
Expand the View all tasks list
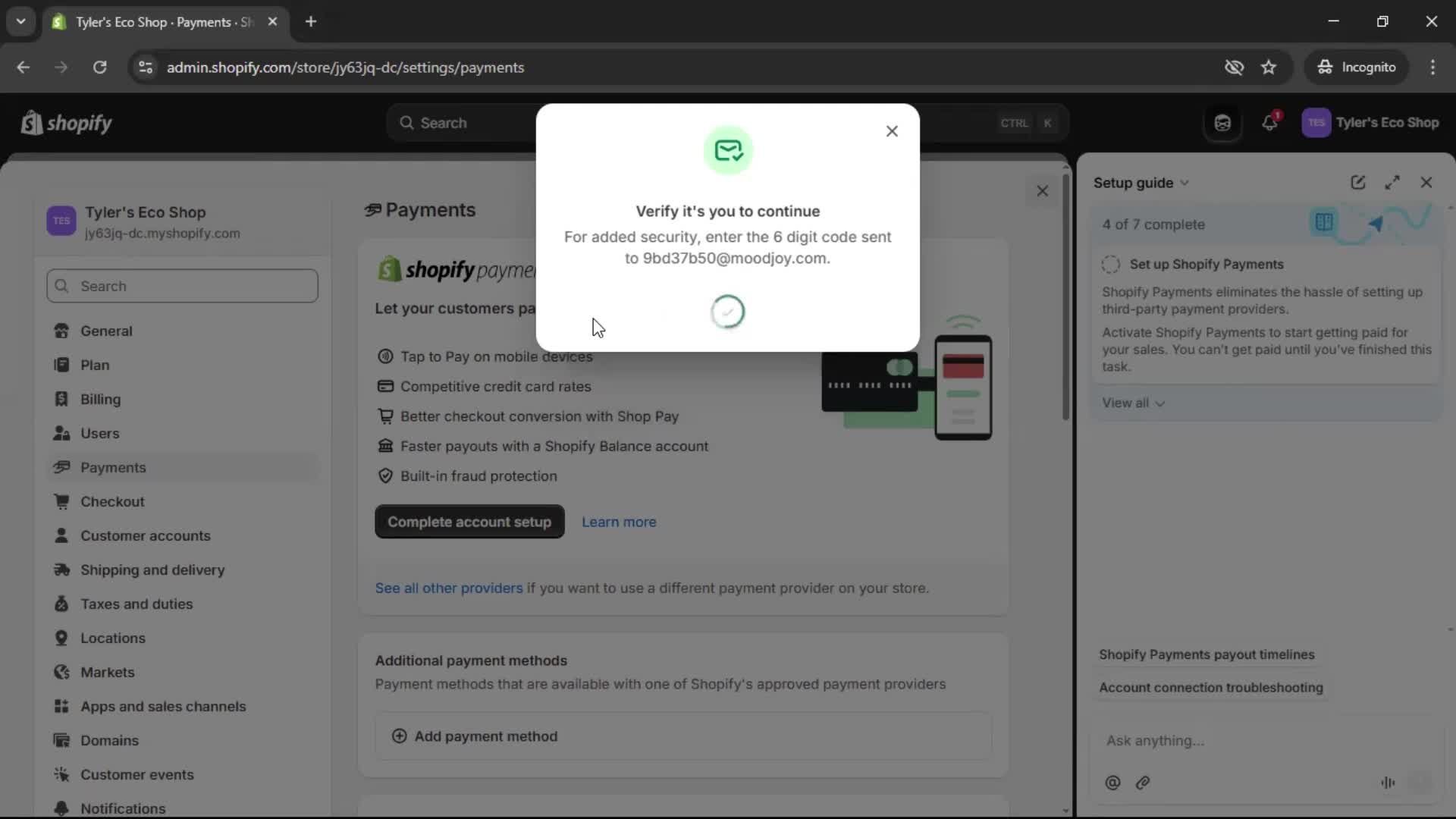click(x=1132, y=403)
